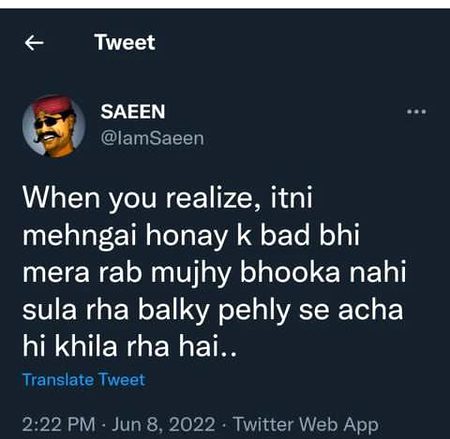This screenshot has width=450, height=439.
Task: Click the Tweet header title
Action: tap(125, 42)
